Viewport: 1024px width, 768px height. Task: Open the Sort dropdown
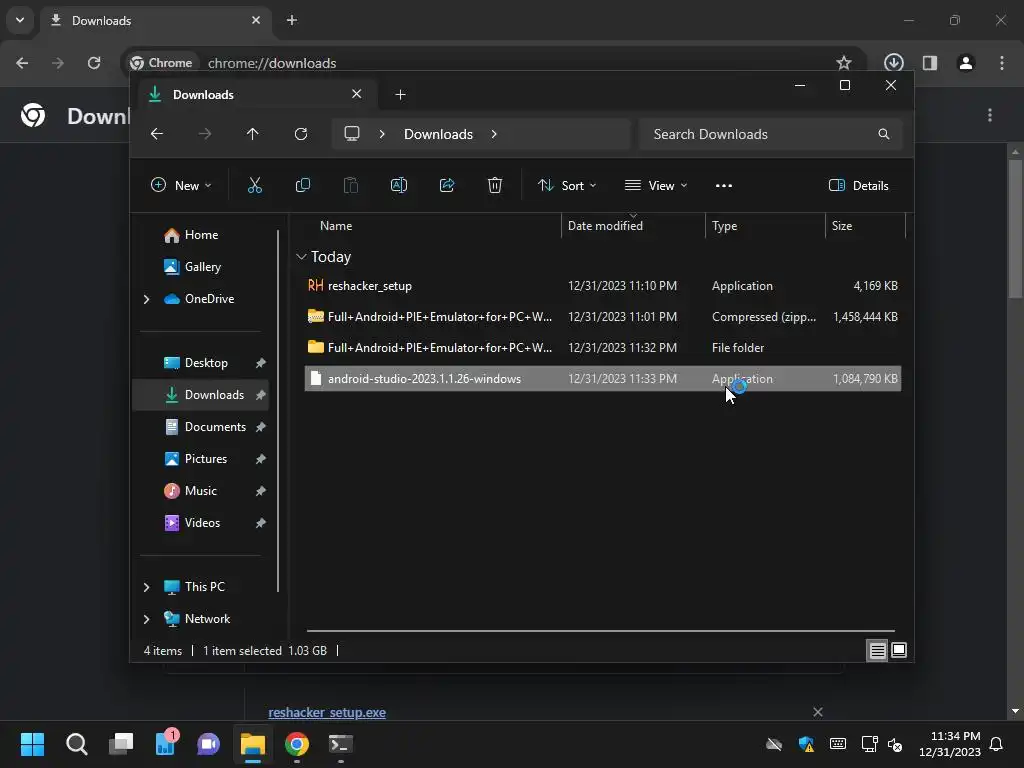(x=567, y=185)
